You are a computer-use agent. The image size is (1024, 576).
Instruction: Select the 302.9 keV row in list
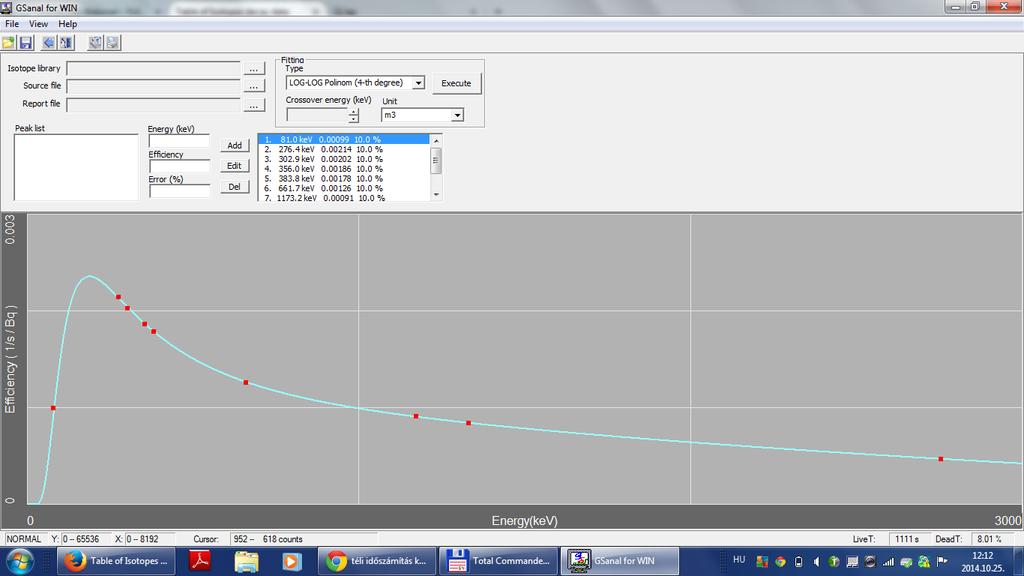(344, 159)
